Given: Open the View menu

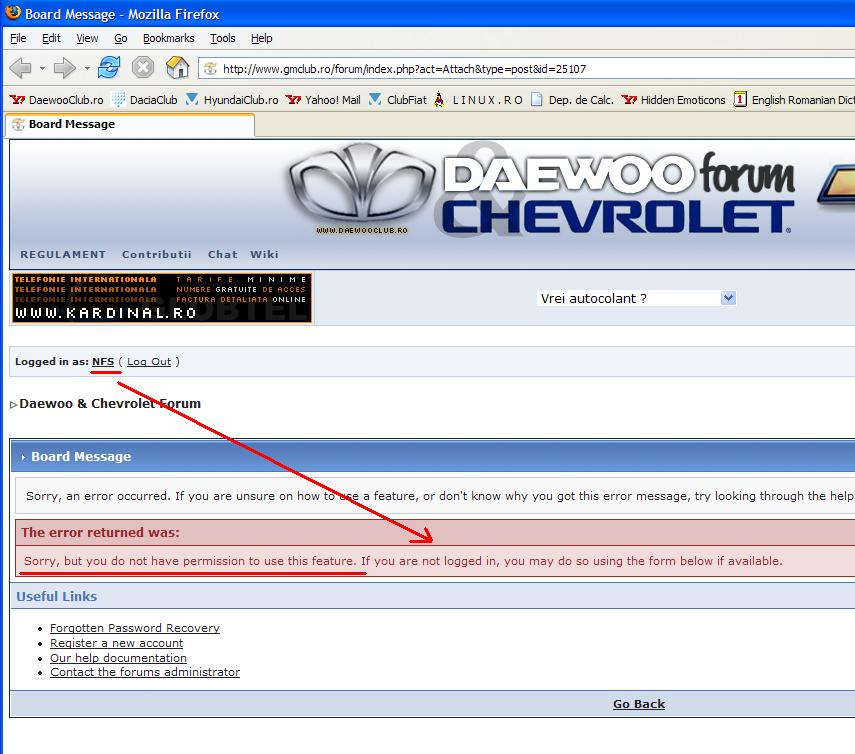Looking at the screenshot, I should [x=87, y=38].
